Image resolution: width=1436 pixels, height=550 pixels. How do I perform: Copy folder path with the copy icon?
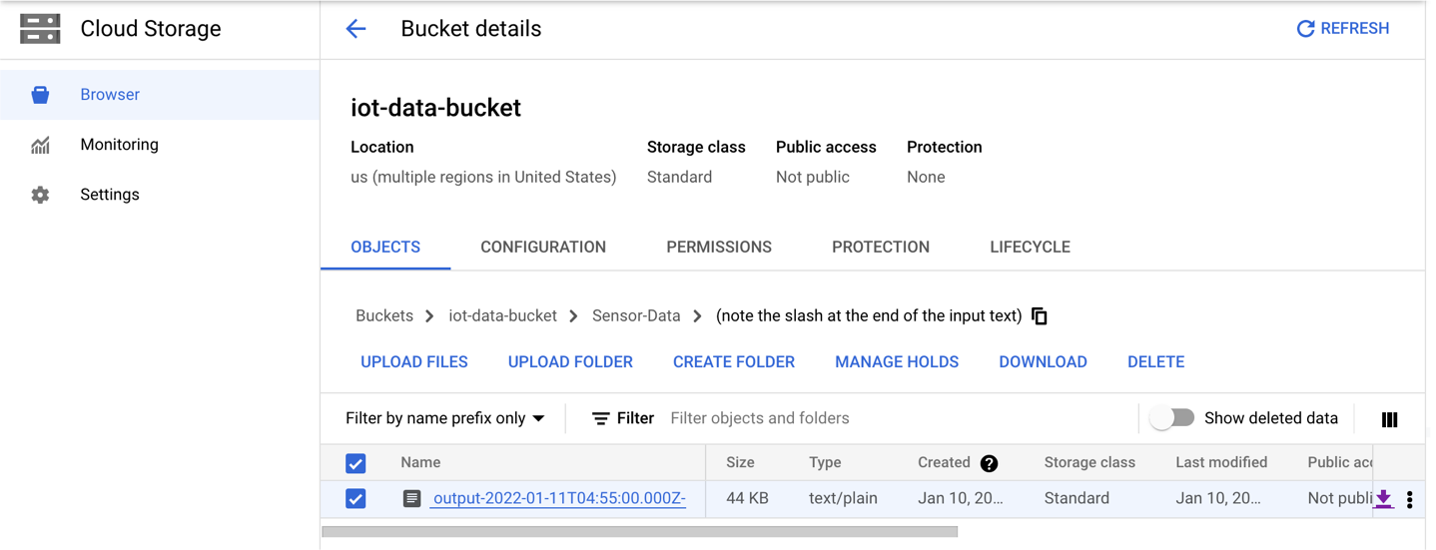1039,316
